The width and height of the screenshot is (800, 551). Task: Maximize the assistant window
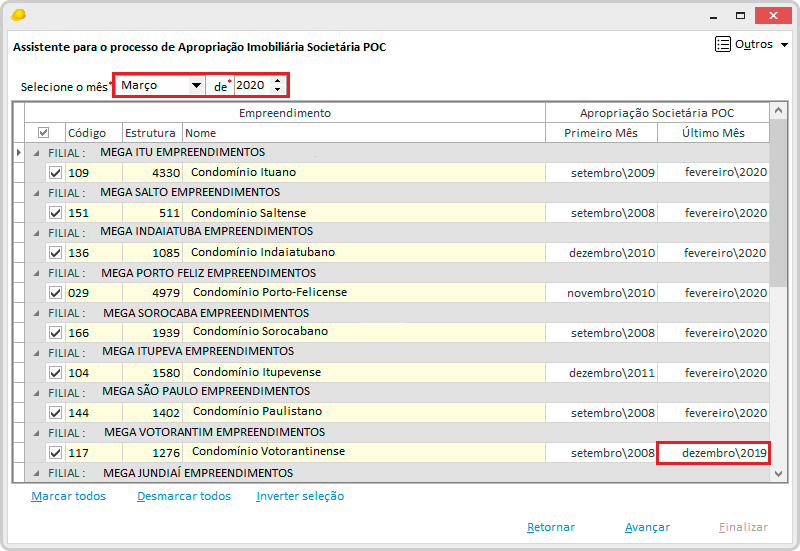[x=740, y=16]
